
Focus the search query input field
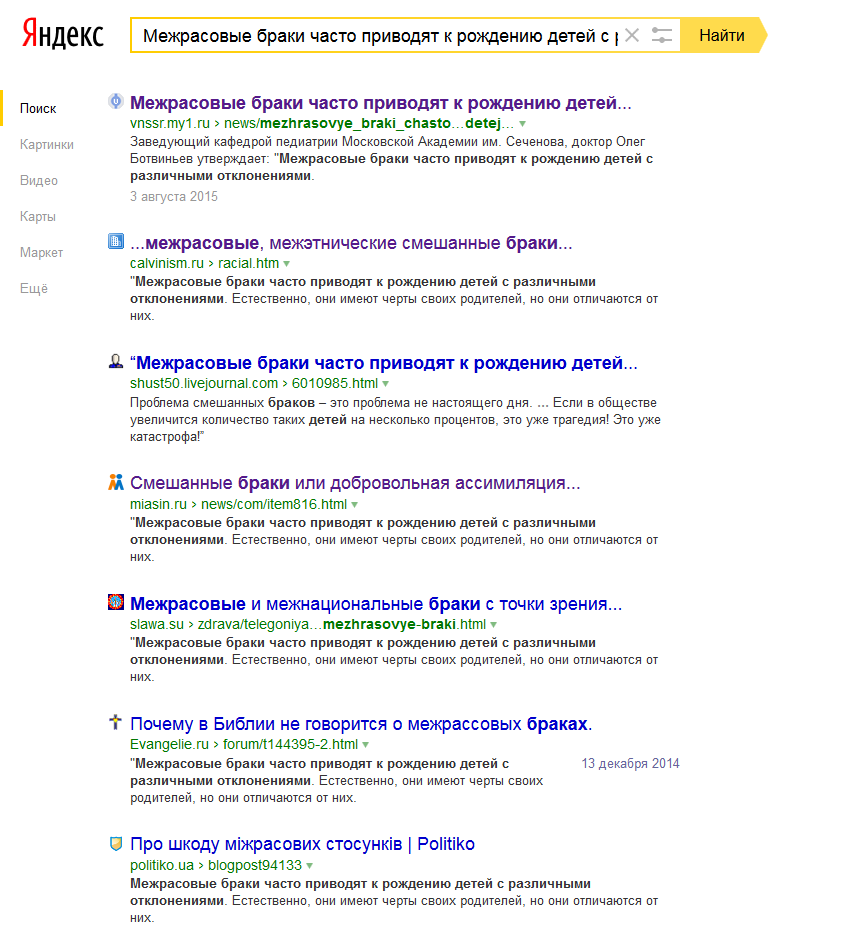[x=380, y=35]
